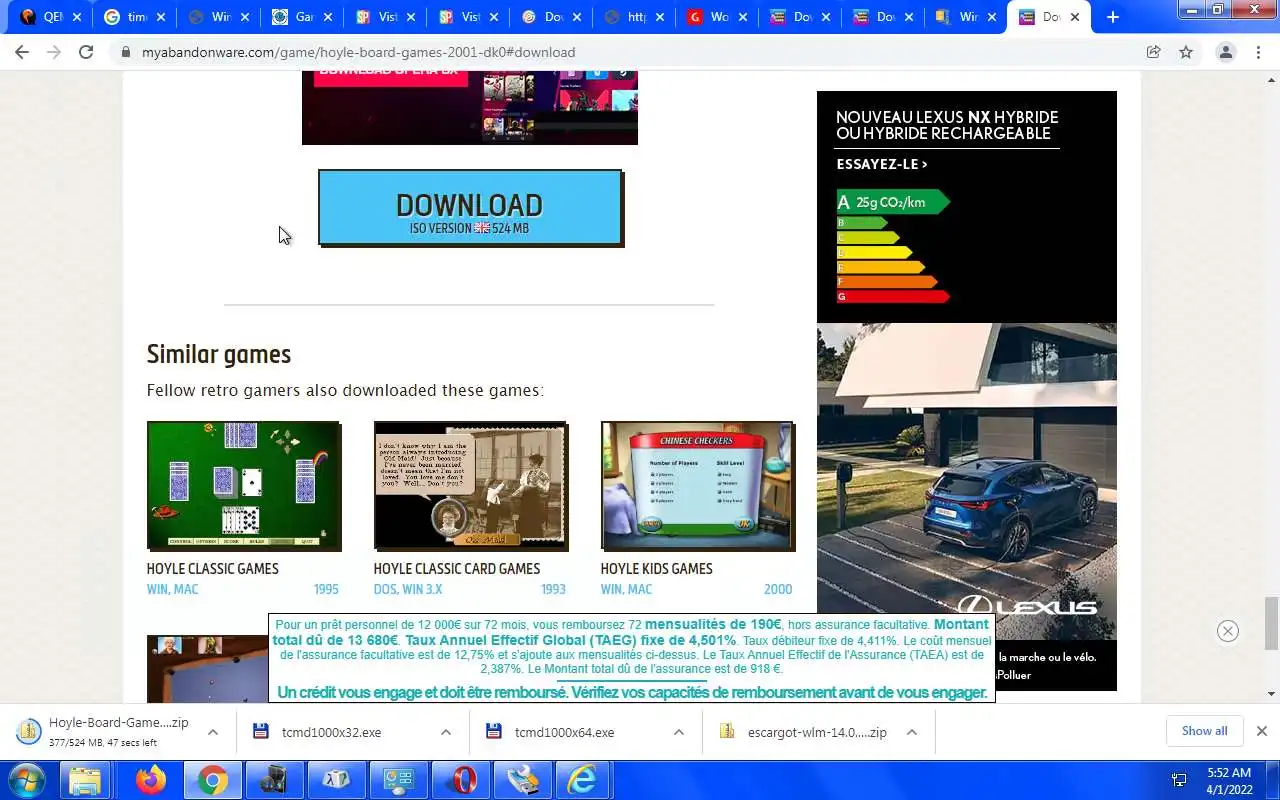Click the French personal loan ad banner
This screenshot has height=800, width=1280.
point(632,658)
